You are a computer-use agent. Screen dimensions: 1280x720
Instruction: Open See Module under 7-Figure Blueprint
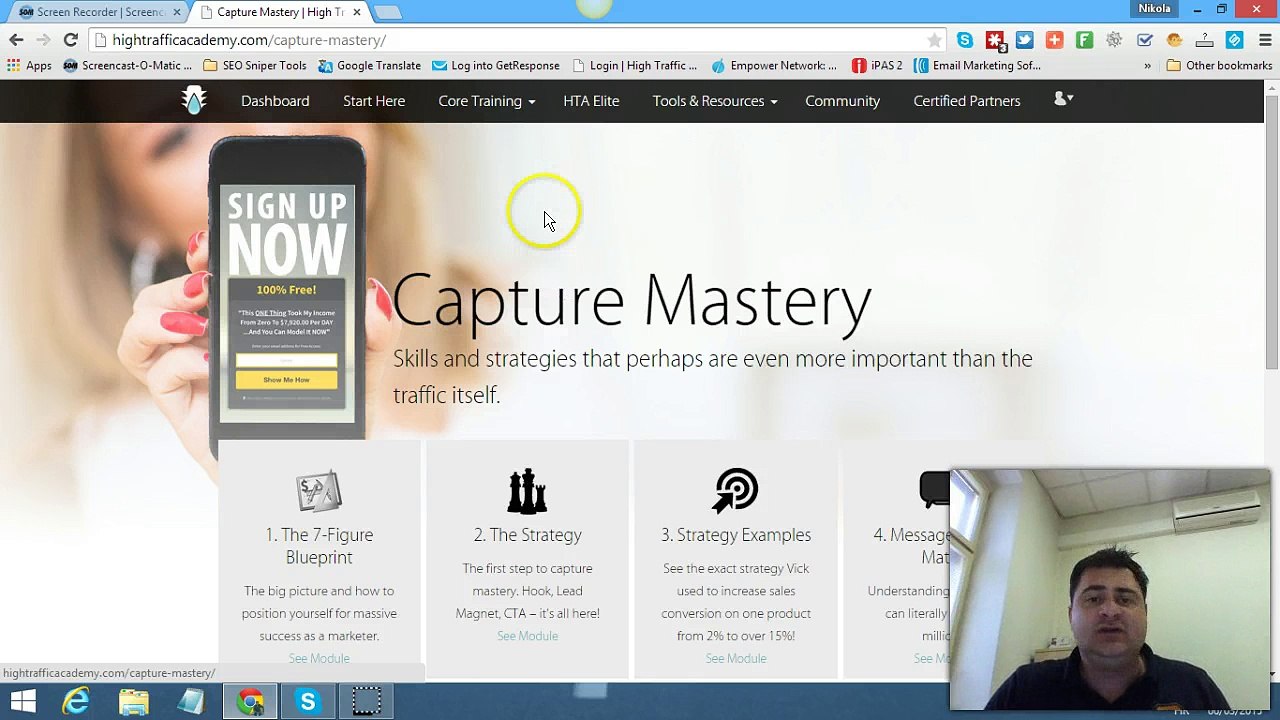tap(319, 658)
